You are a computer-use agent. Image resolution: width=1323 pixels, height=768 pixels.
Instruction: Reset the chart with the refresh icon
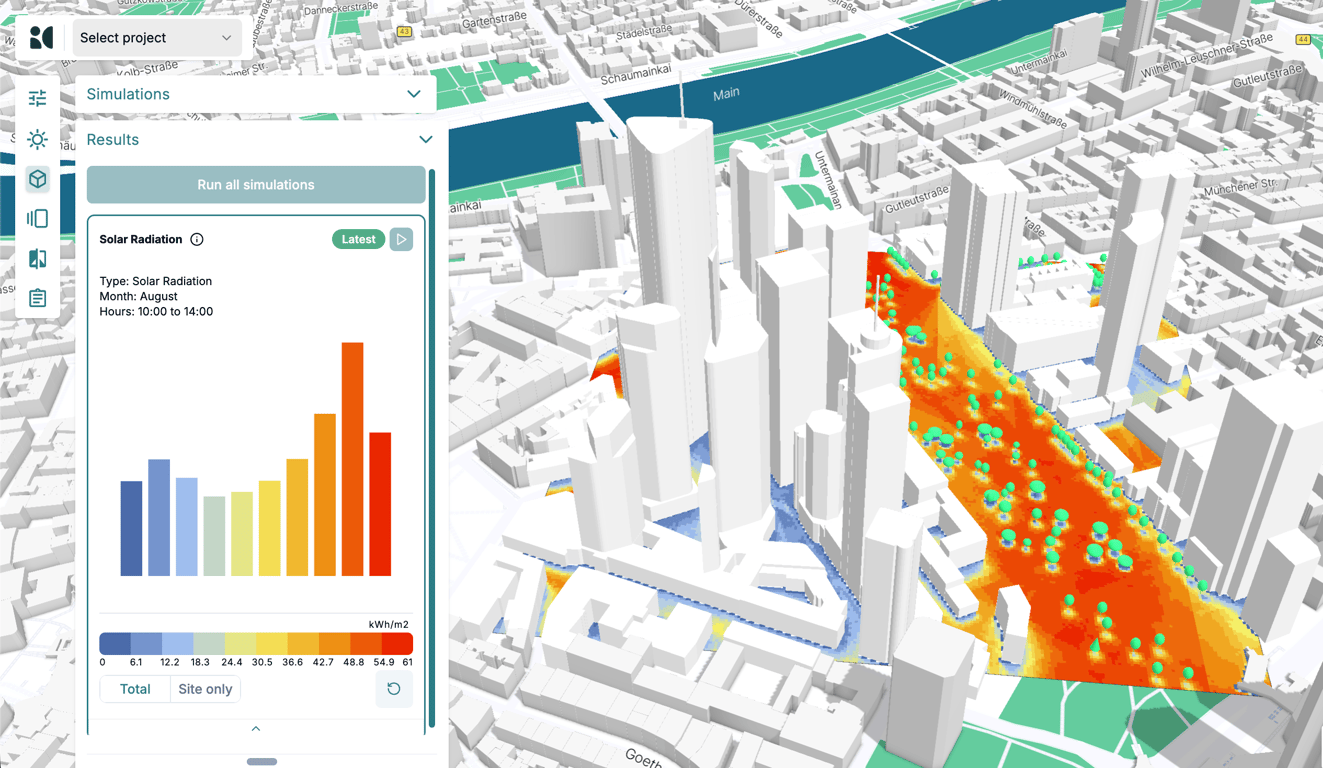click(394, 689)
